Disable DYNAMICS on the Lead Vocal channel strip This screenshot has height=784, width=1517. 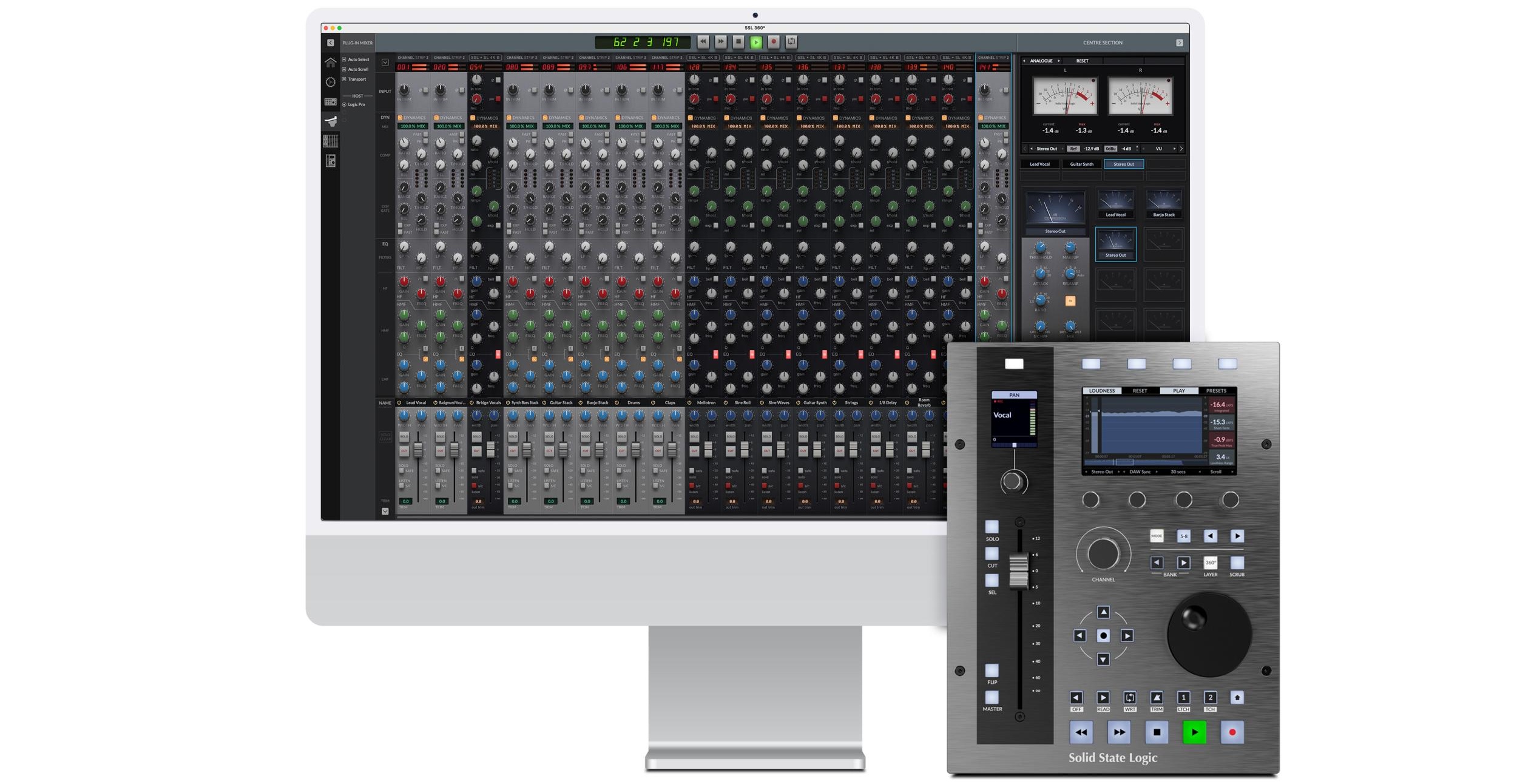400,117
